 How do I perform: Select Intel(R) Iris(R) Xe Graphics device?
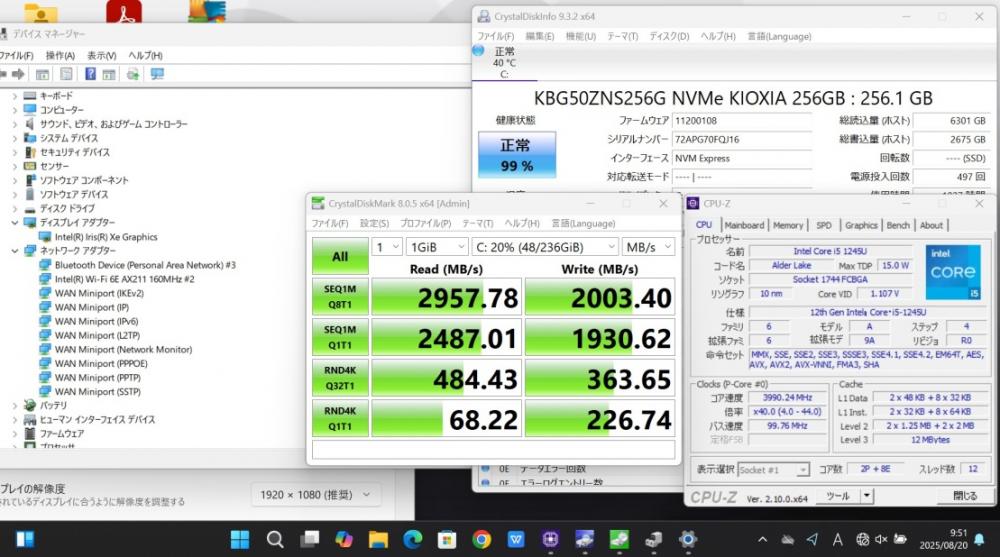coord(106,237)
